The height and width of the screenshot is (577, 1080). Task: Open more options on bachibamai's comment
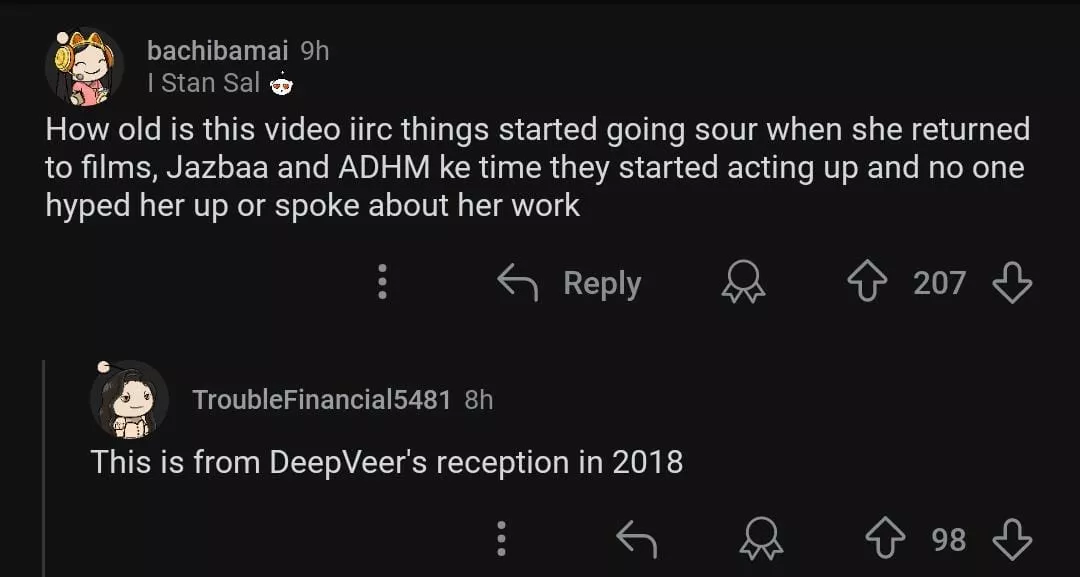381,283
